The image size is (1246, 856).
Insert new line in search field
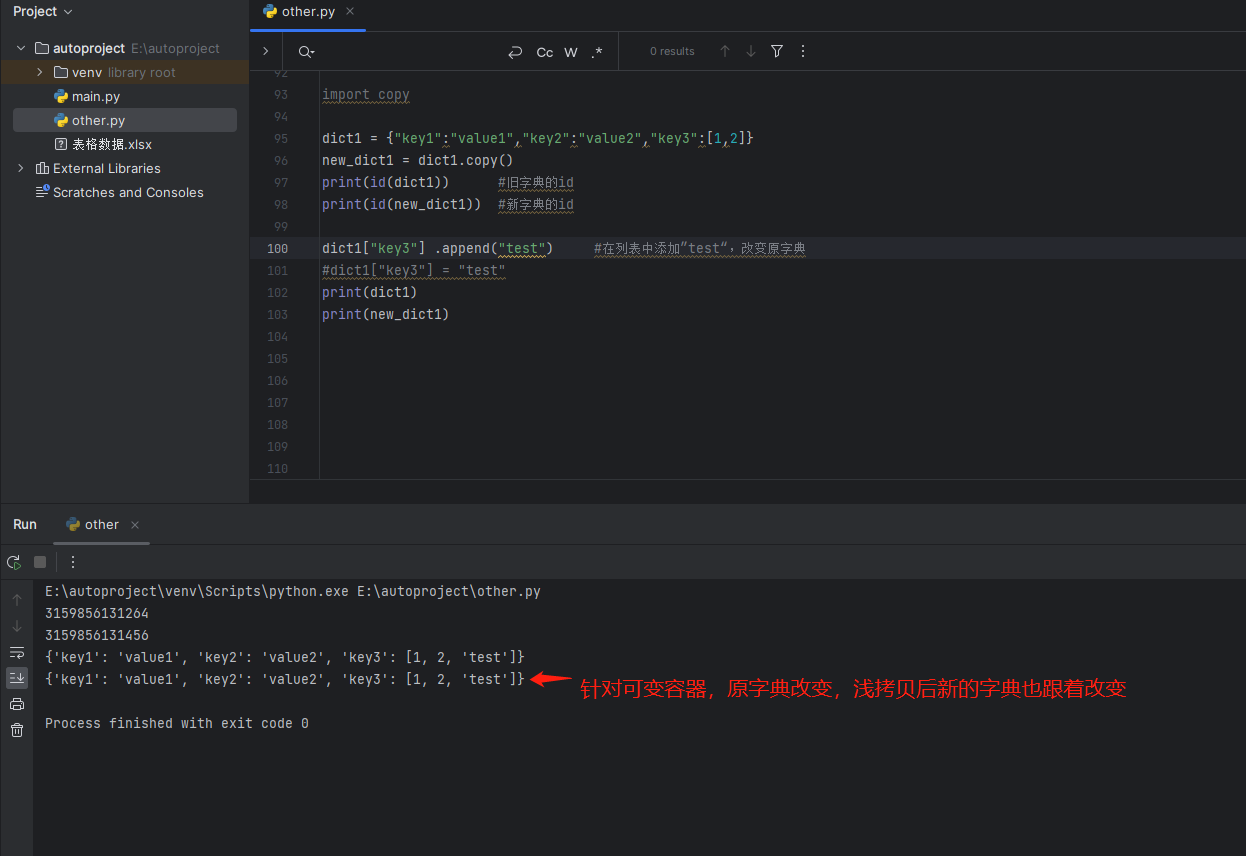click(x=515, y=52)
